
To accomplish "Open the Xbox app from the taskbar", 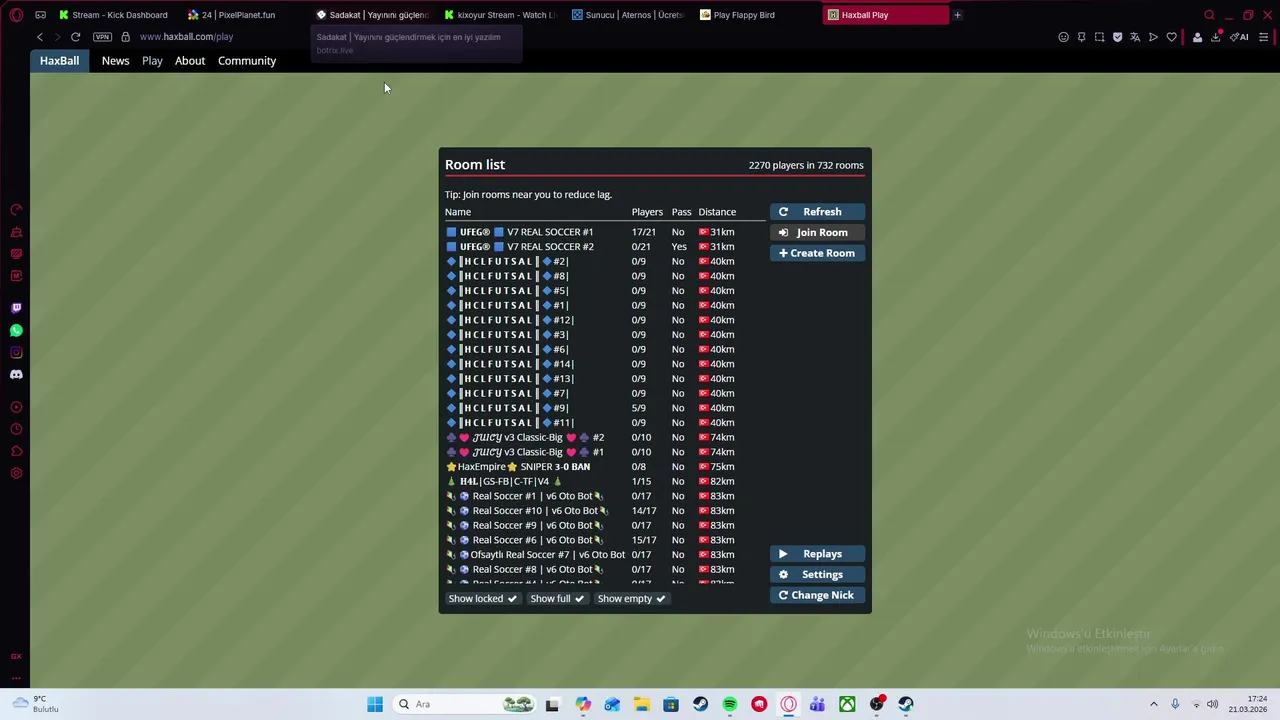I will tap(847, 704).
